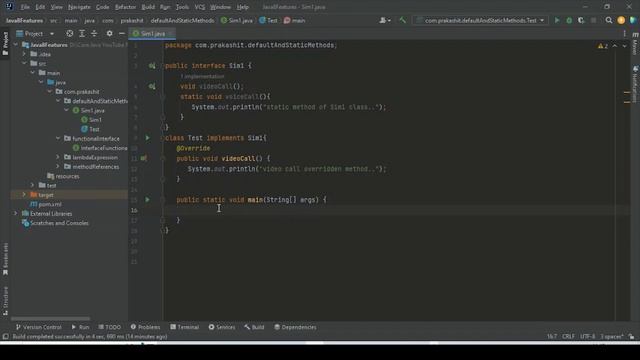This screenshot has height=360, width=640.
Task: Open the File menu
Action: point(25,7)
